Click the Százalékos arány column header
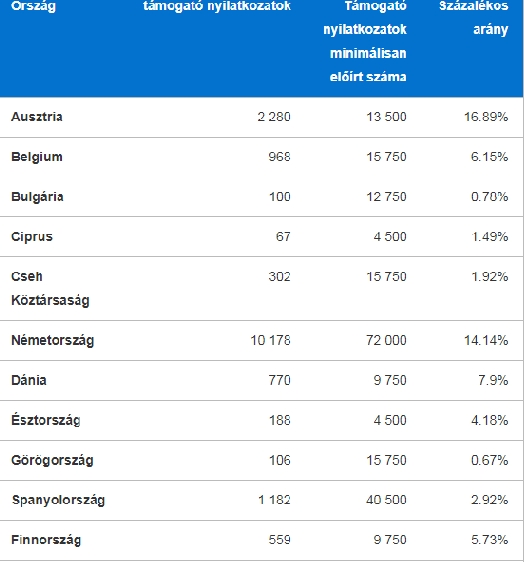The width and height of the screenshot is (524, 562). tap(473, 18)
